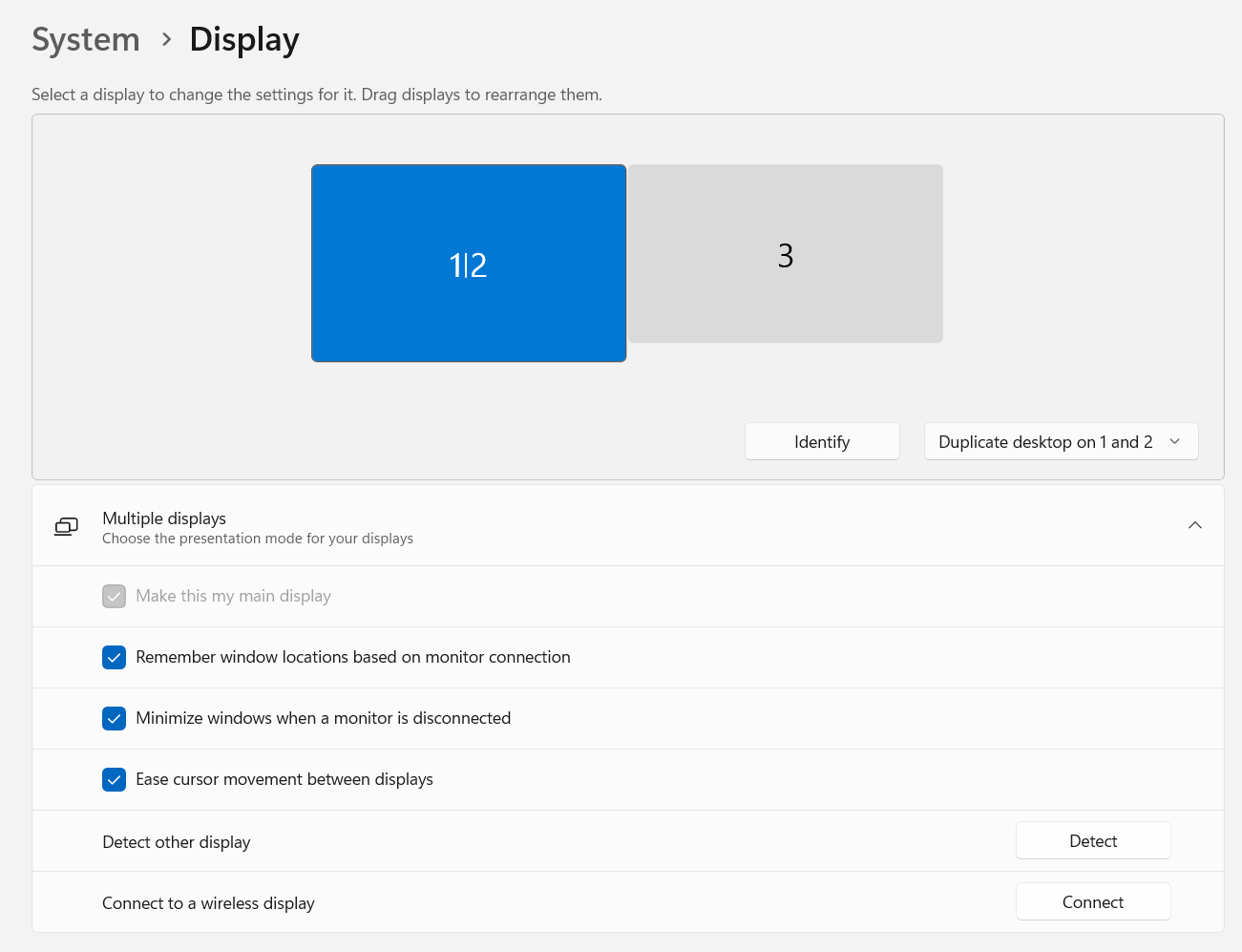Open the Duplicate desktop on 1 and 2 dropdown
This screenshot has width=1242, height=952.
(x=1060, y=441)
